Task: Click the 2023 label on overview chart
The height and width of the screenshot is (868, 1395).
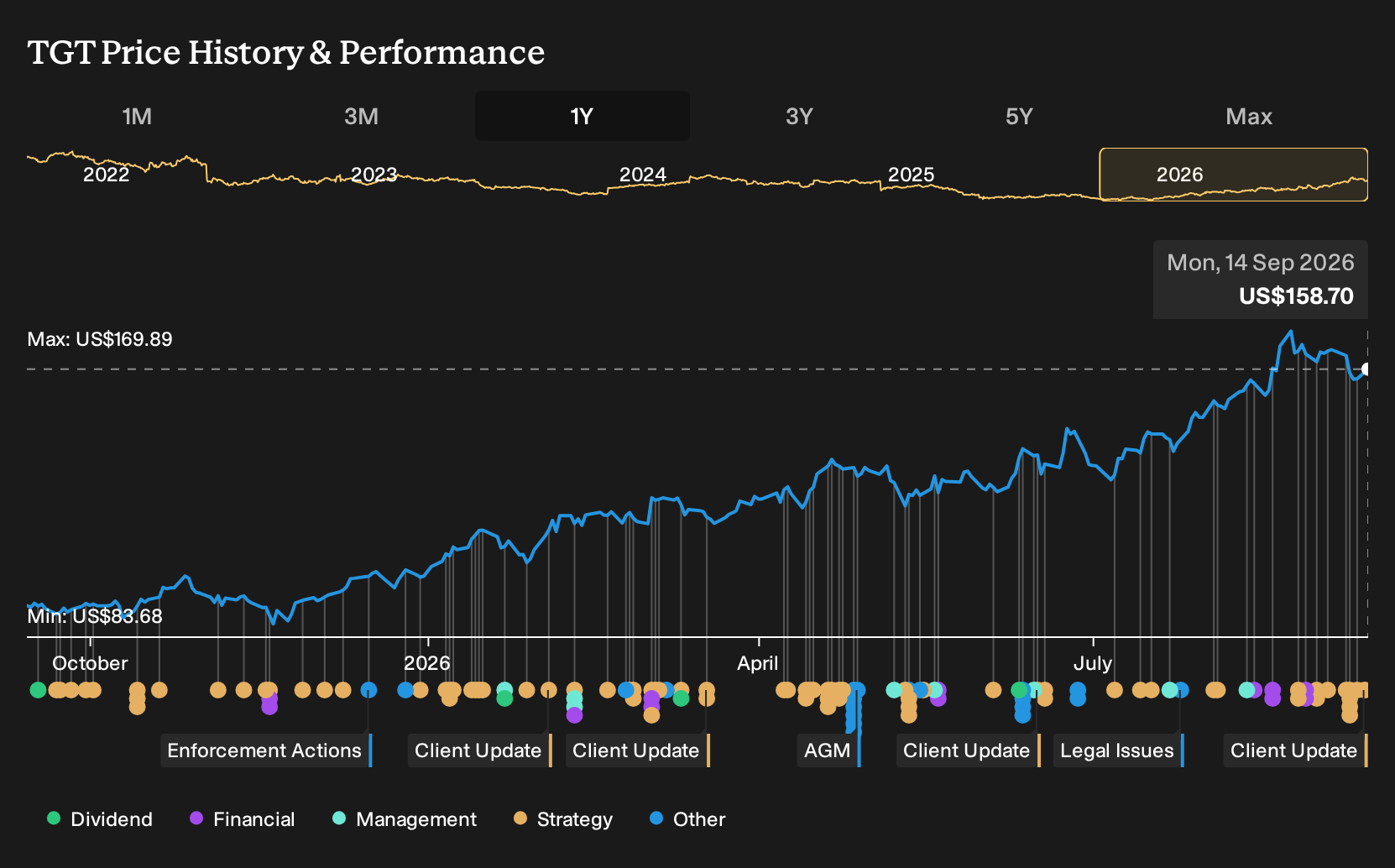Action: pyautogui.click(x=374, y=175)
